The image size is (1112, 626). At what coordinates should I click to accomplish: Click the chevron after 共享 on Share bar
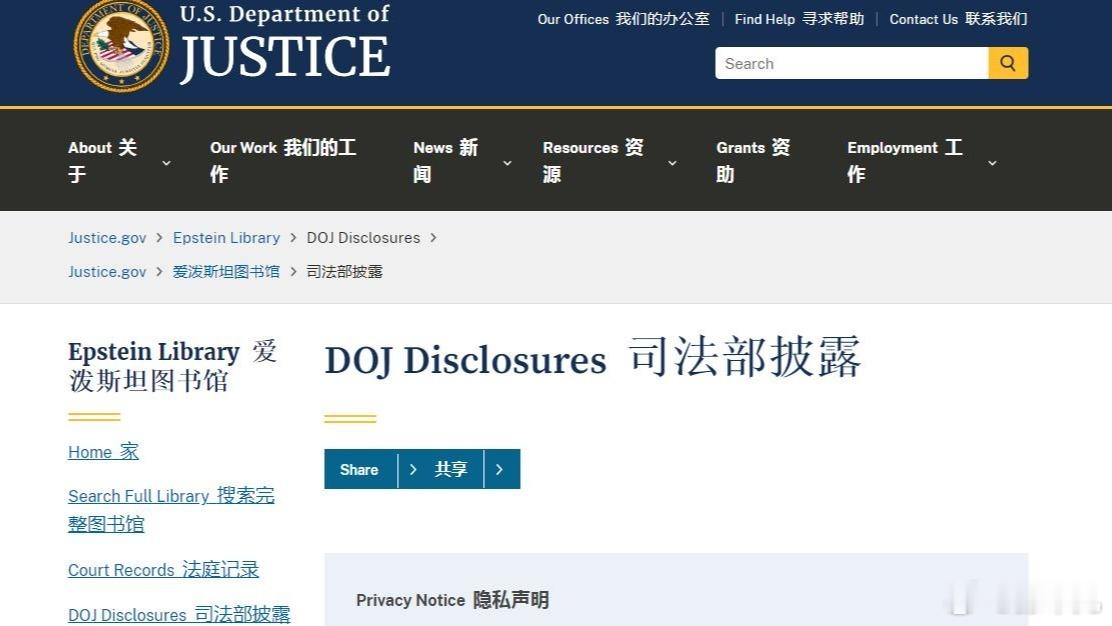tap(499, 469)
